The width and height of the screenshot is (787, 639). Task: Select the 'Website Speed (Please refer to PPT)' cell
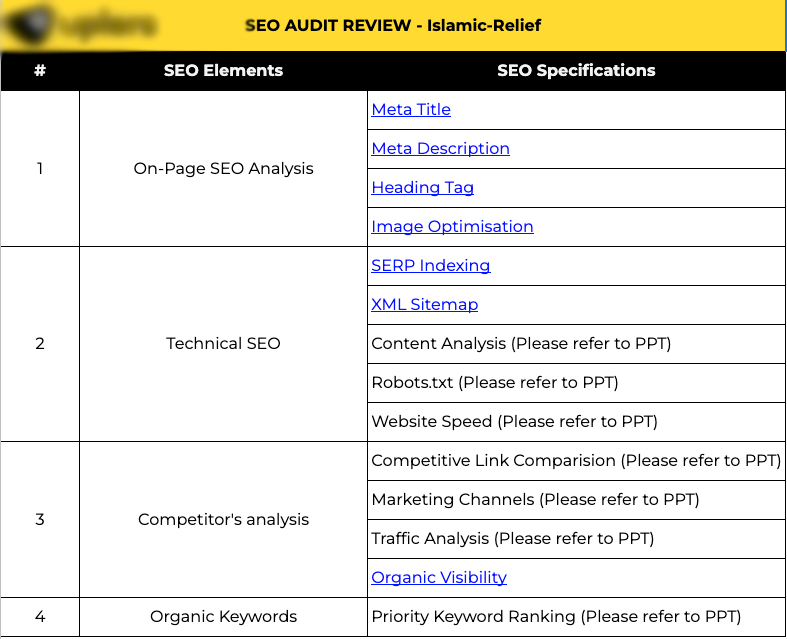pyautogui.click(x=576, y=422)
